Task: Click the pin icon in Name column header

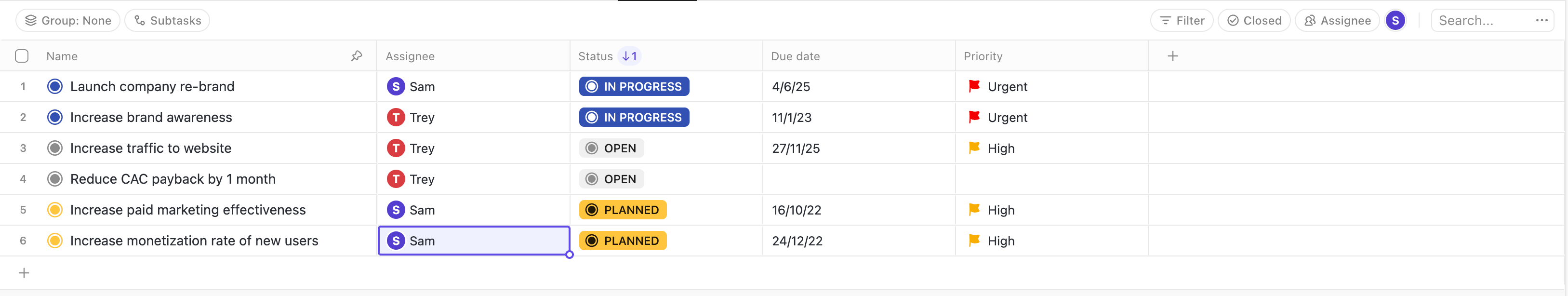Action: 357,56
